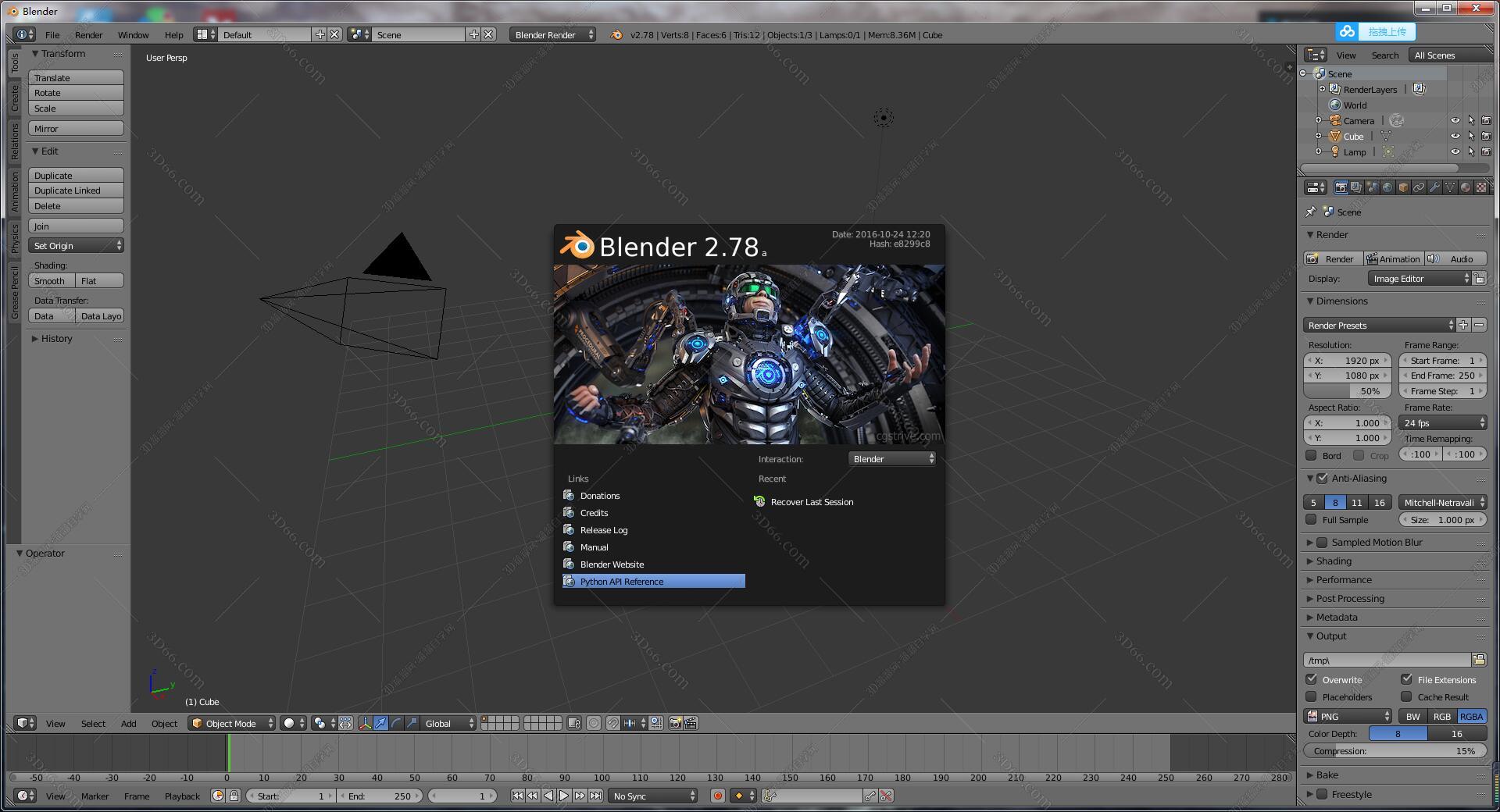Enable the Full Sample checkbox

[1311, 520]
